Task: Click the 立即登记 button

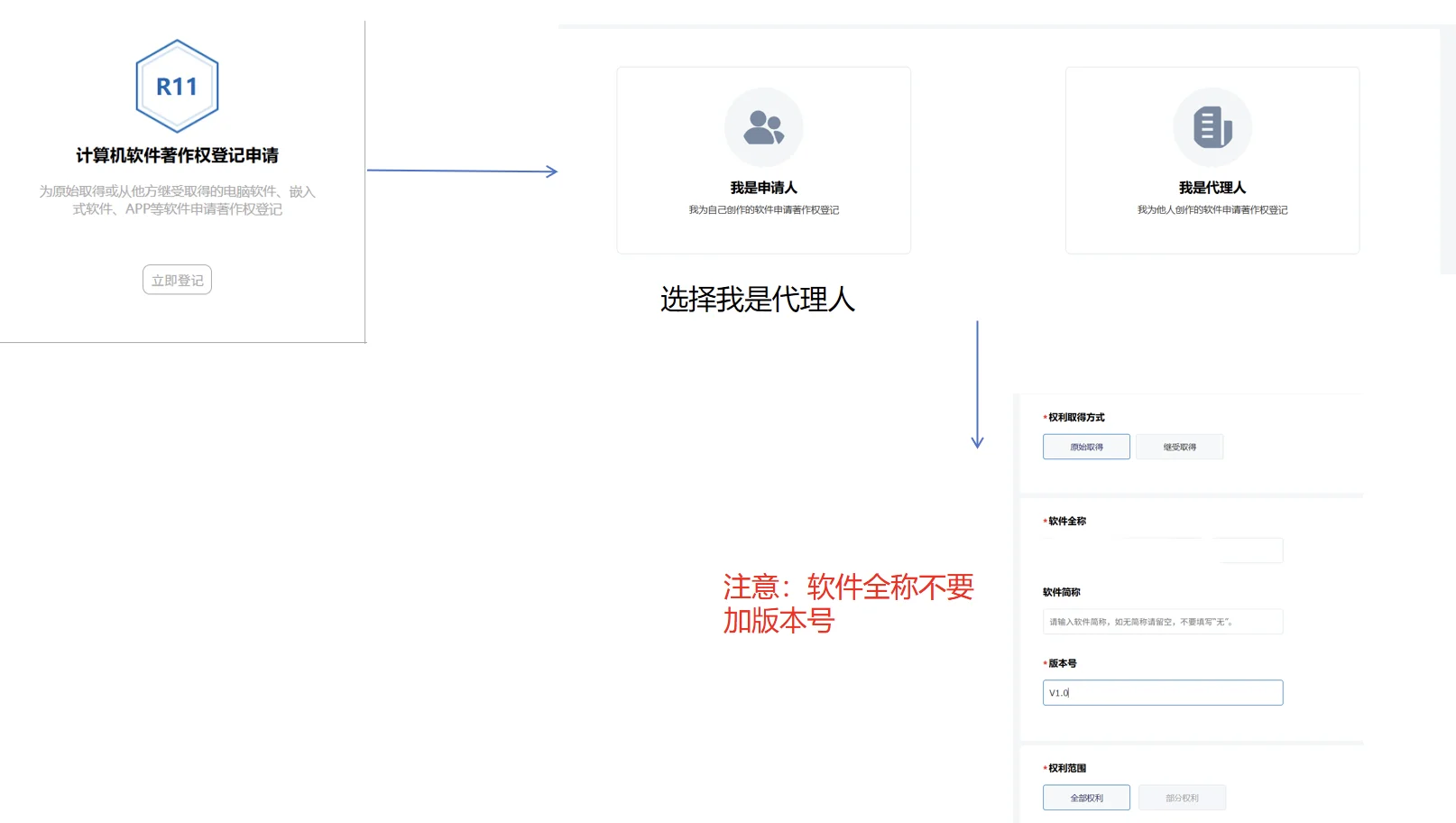Action: (177, 280)
